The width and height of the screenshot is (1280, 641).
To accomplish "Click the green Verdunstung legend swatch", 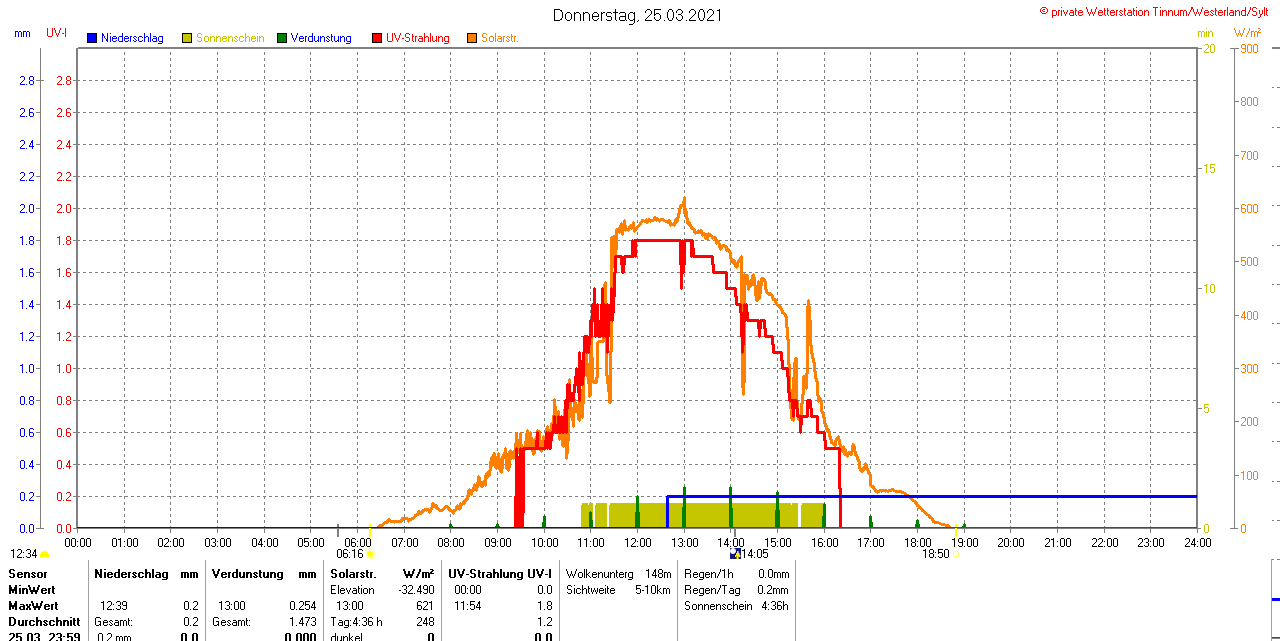I will (x=282, y=38).
